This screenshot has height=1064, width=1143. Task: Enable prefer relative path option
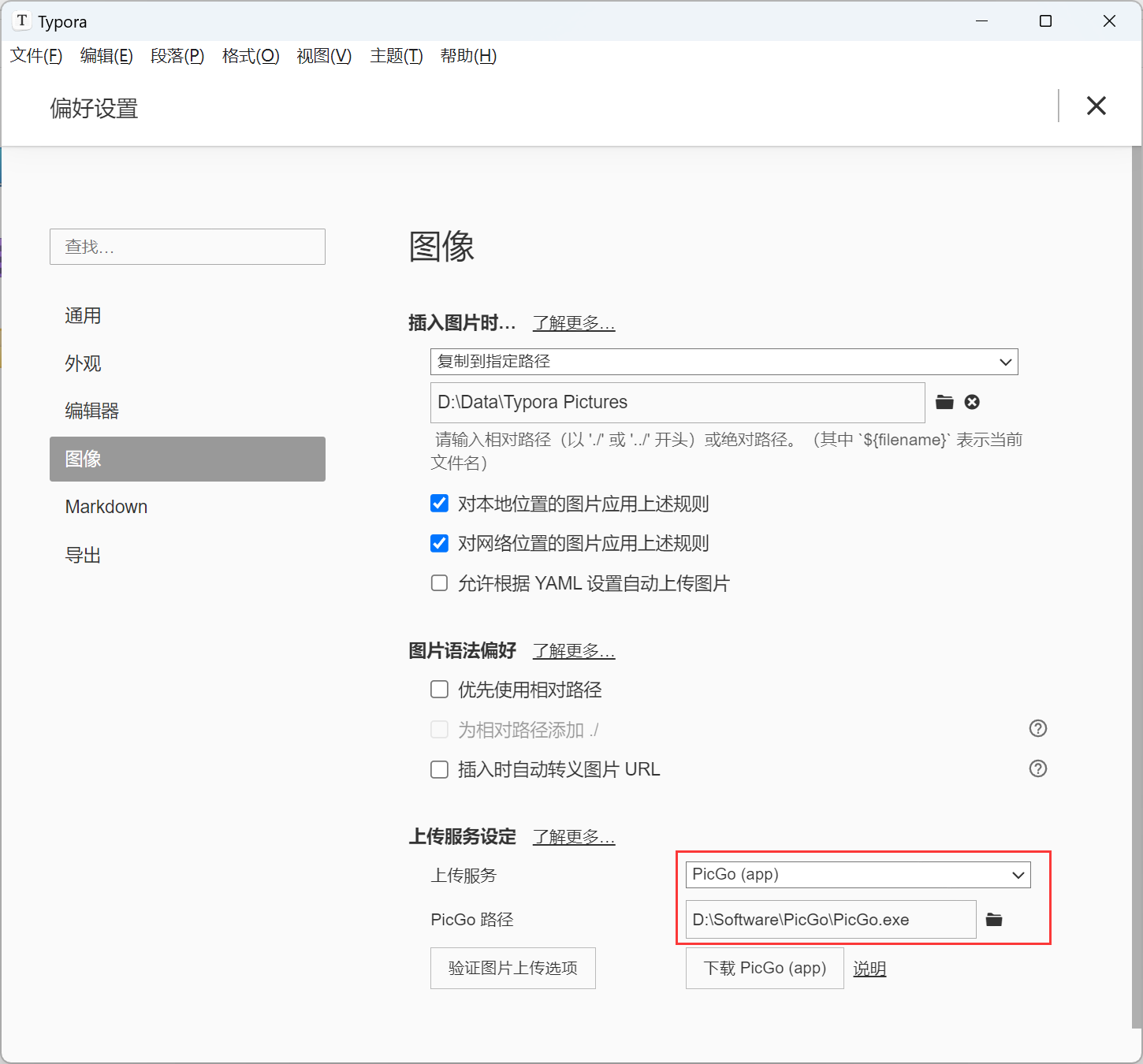[439, 690]
